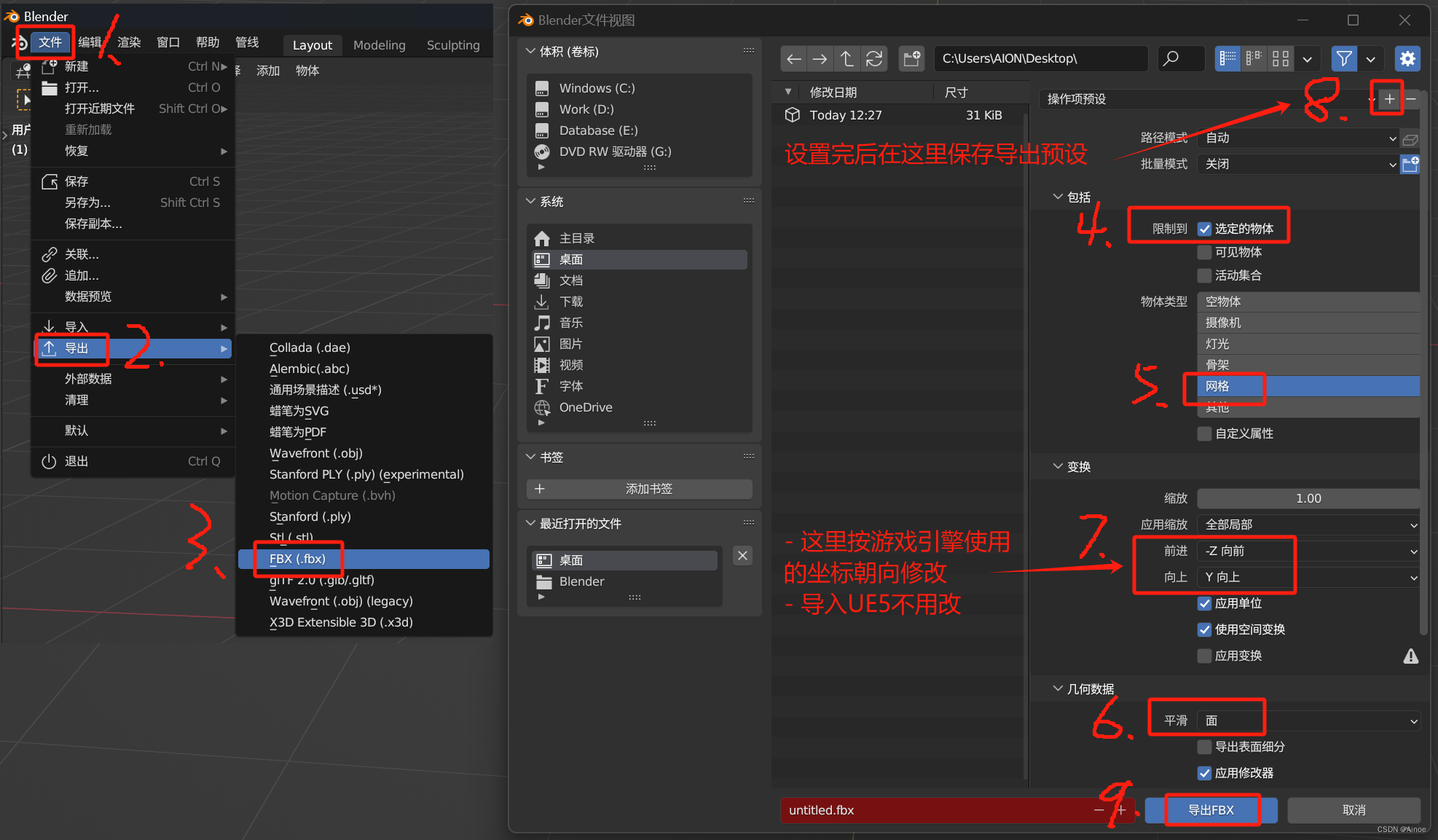Toggle 应用修改器 apply modifiers checkbox
Screen dimensions: 1438x840
tap(1204, 773)
